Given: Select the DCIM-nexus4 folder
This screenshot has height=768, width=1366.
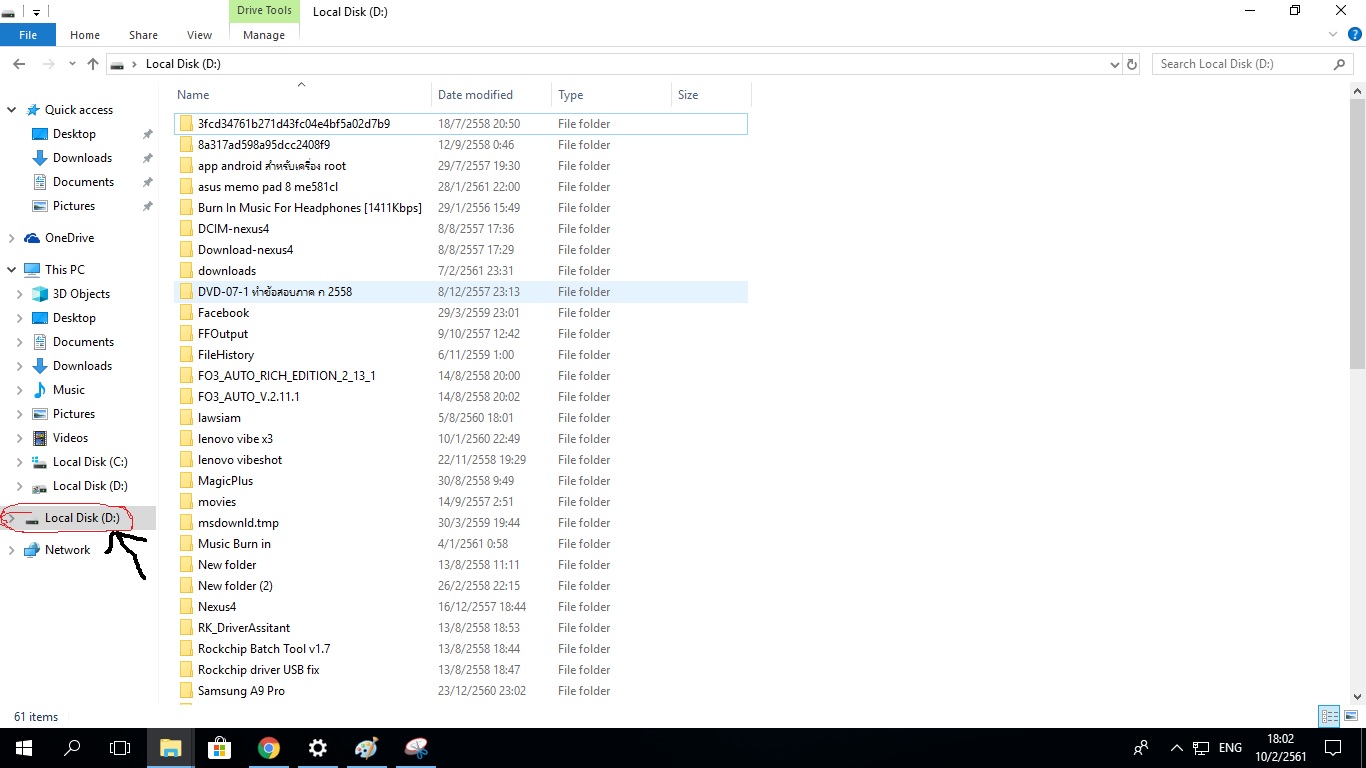Looking at the screenshot, I should (x=461, y=229).
